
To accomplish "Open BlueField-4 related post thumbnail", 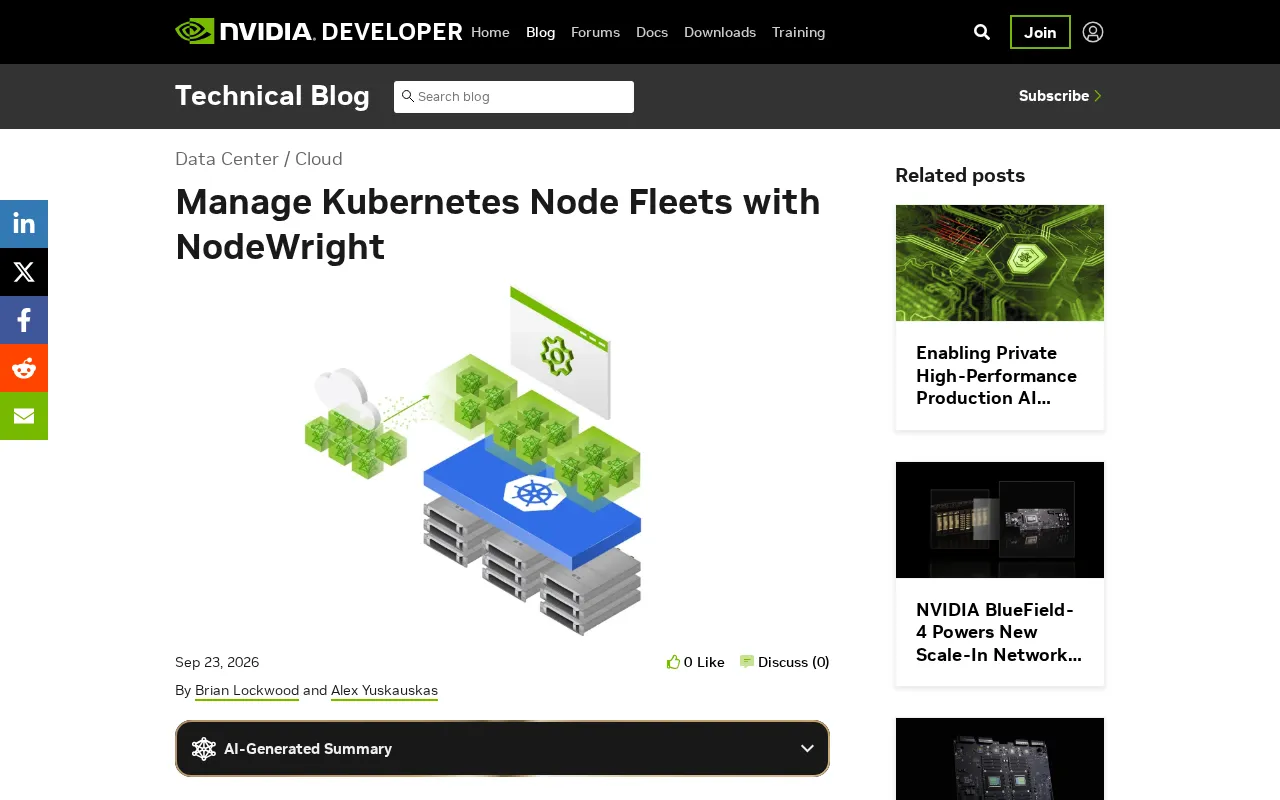I will point(1000,520).
